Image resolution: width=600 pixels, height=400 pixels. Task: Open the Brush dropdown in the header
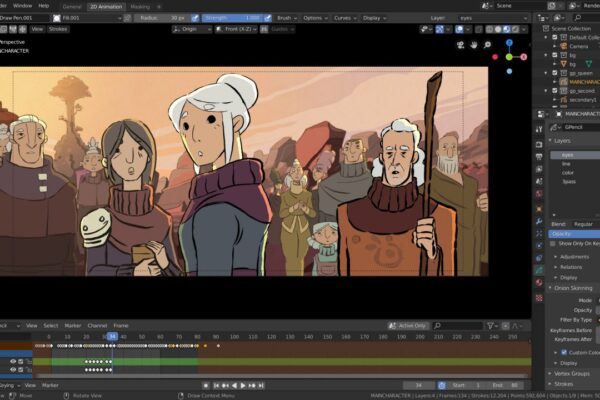284,18
